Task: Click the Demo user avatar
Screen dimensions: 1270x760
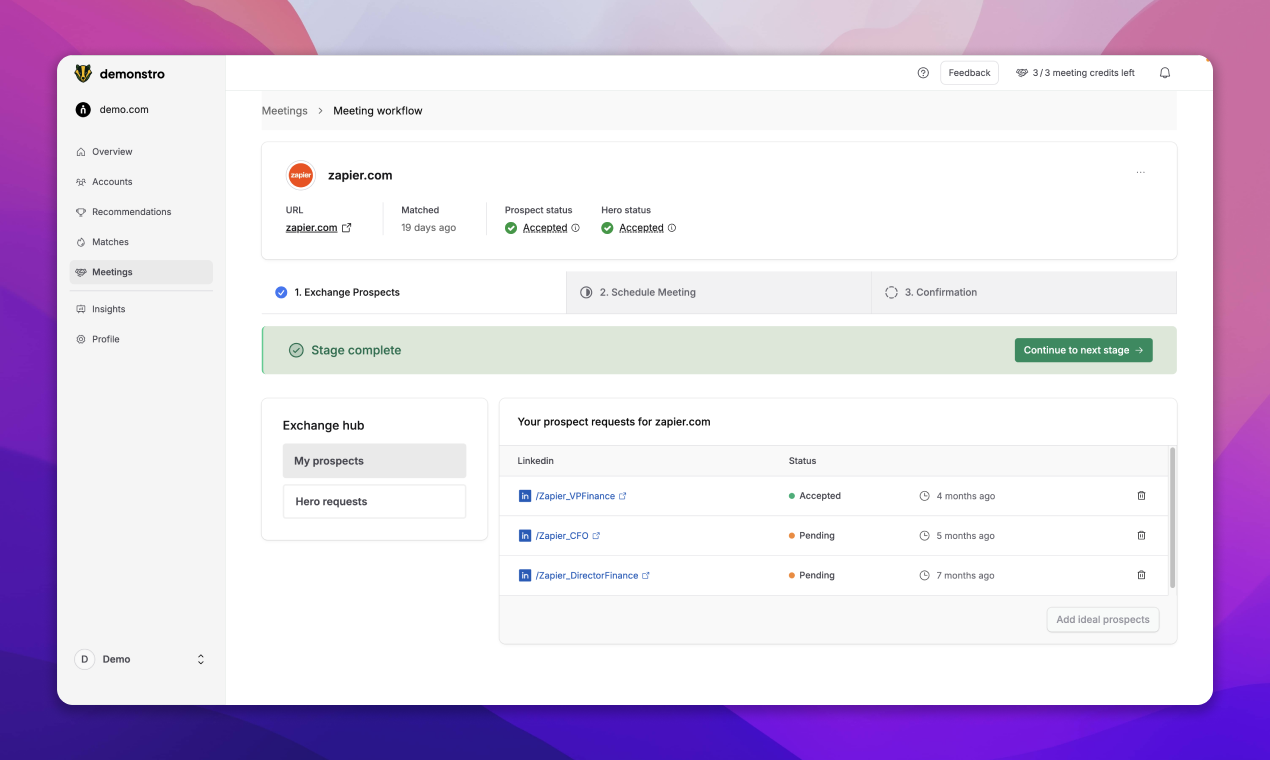Action: [x=85, y=660]
